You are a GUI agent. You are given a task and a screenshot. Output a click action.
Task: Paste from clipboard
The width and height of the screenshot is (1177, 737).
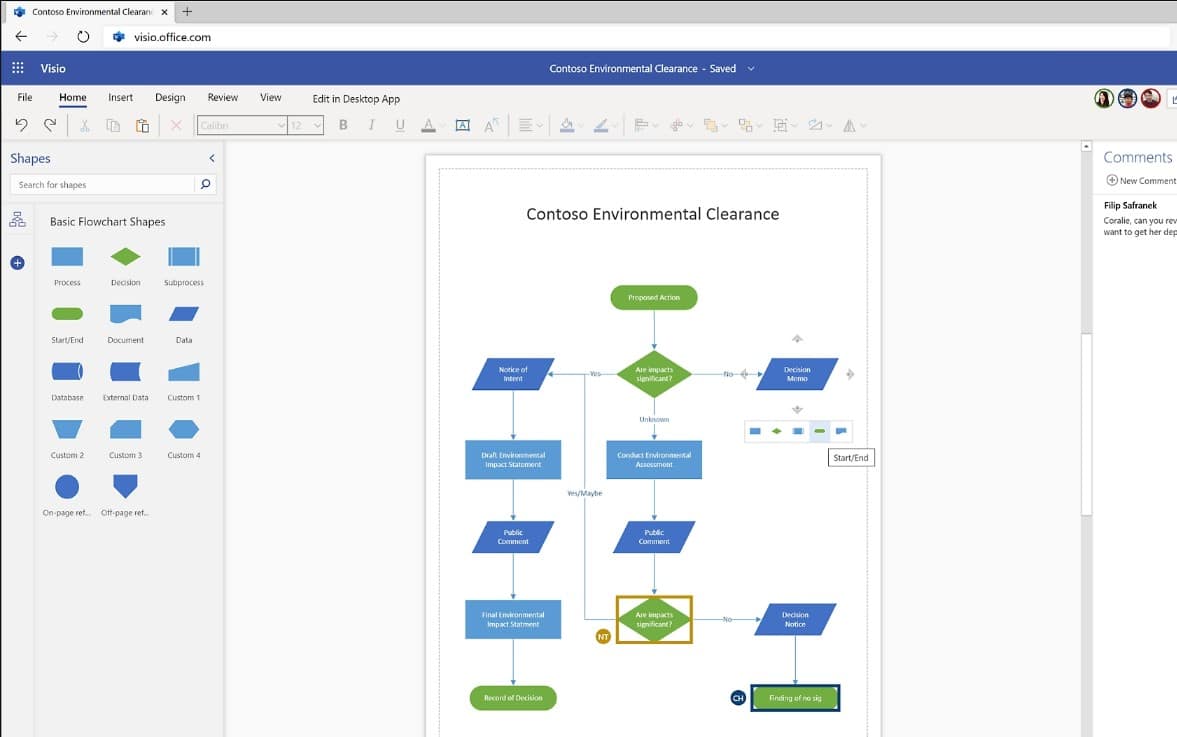(142, 125)
